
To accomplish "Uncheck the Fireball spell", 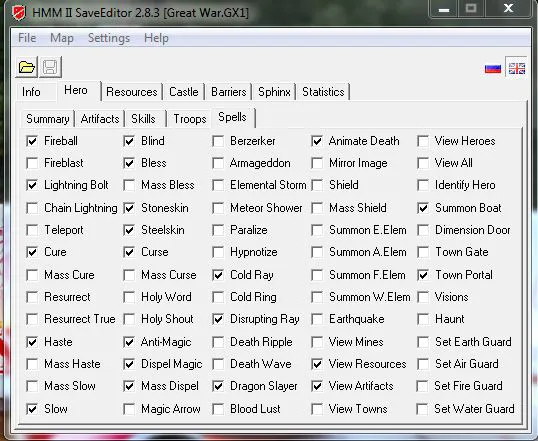I will 32,141.
